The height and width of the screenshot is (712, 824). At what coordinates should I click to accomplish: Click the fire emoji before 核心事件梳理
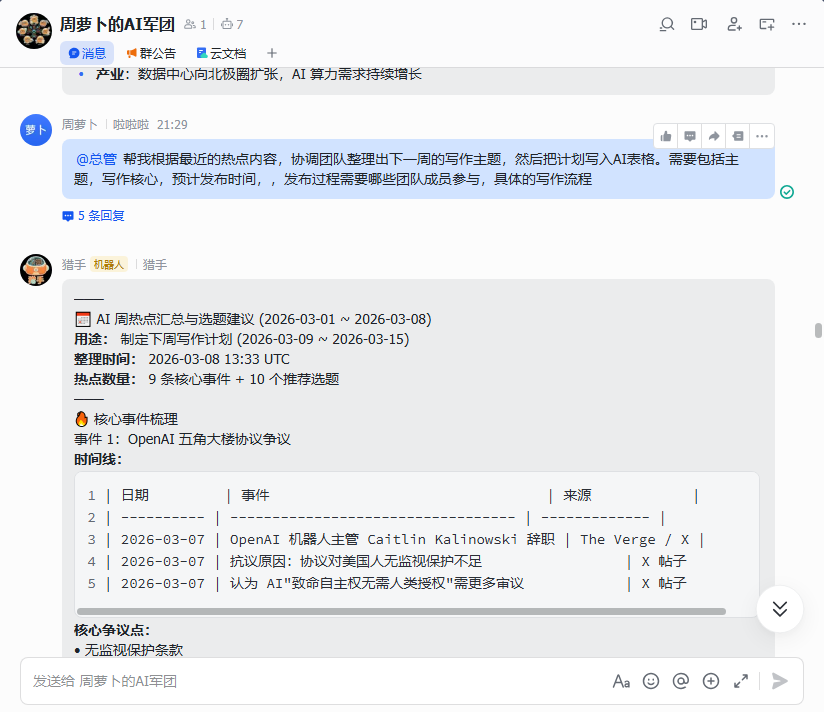pos(81,419)
